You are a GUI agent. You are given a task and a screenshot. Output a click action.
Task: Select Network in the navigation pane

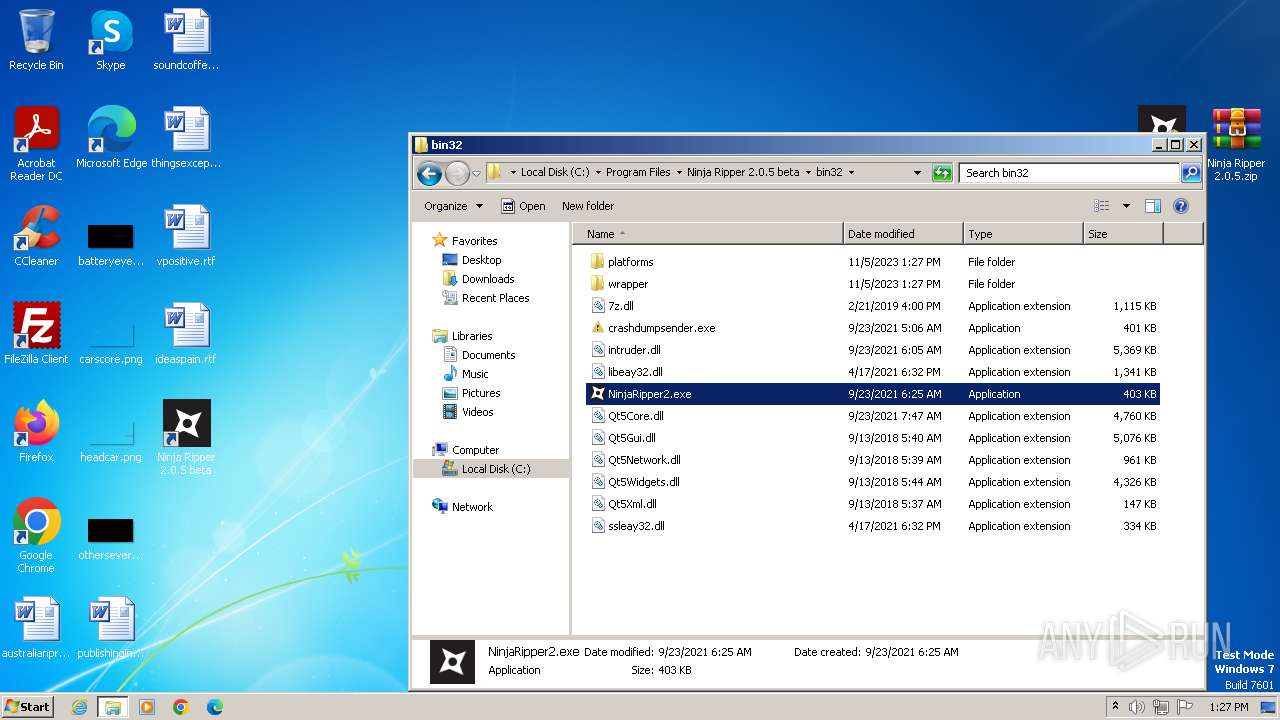pyautogui.click(x=472, y=507)
